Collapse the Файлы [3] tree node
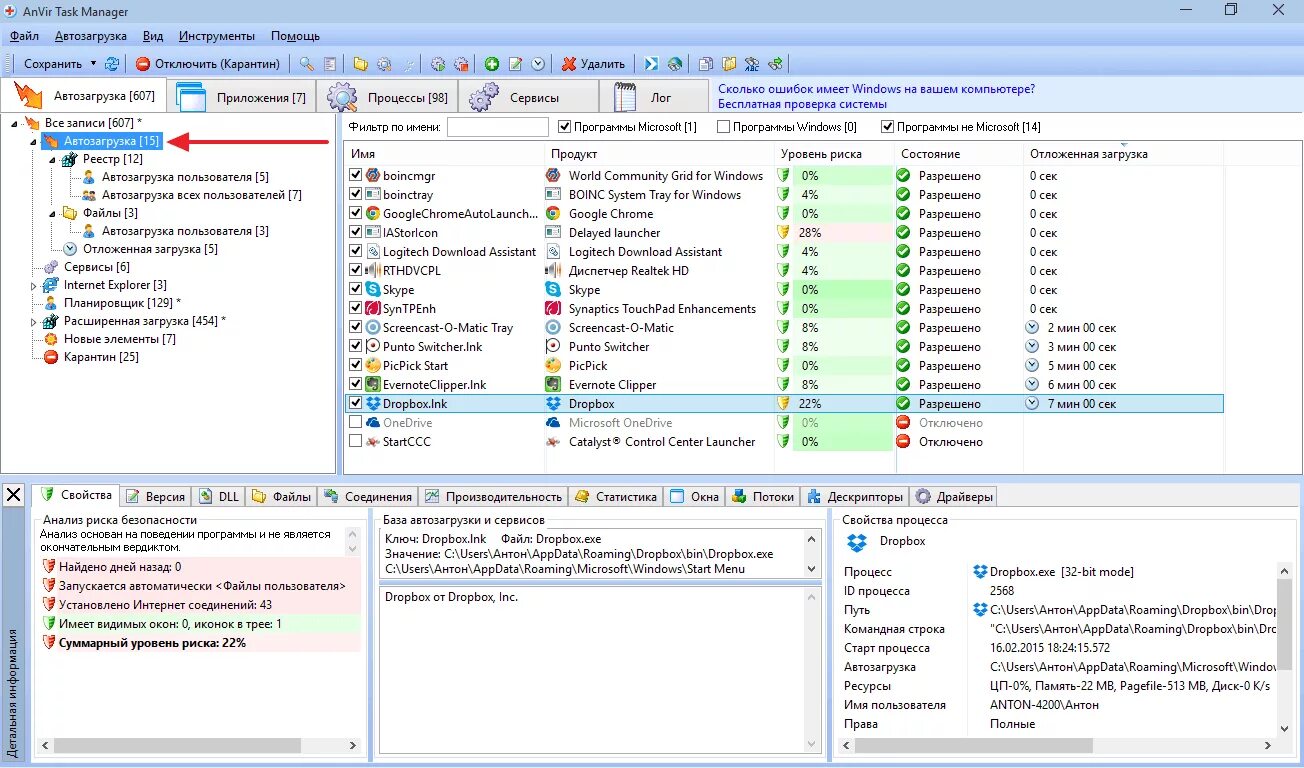Screen dimensions: 1304x768 [52, 214]
